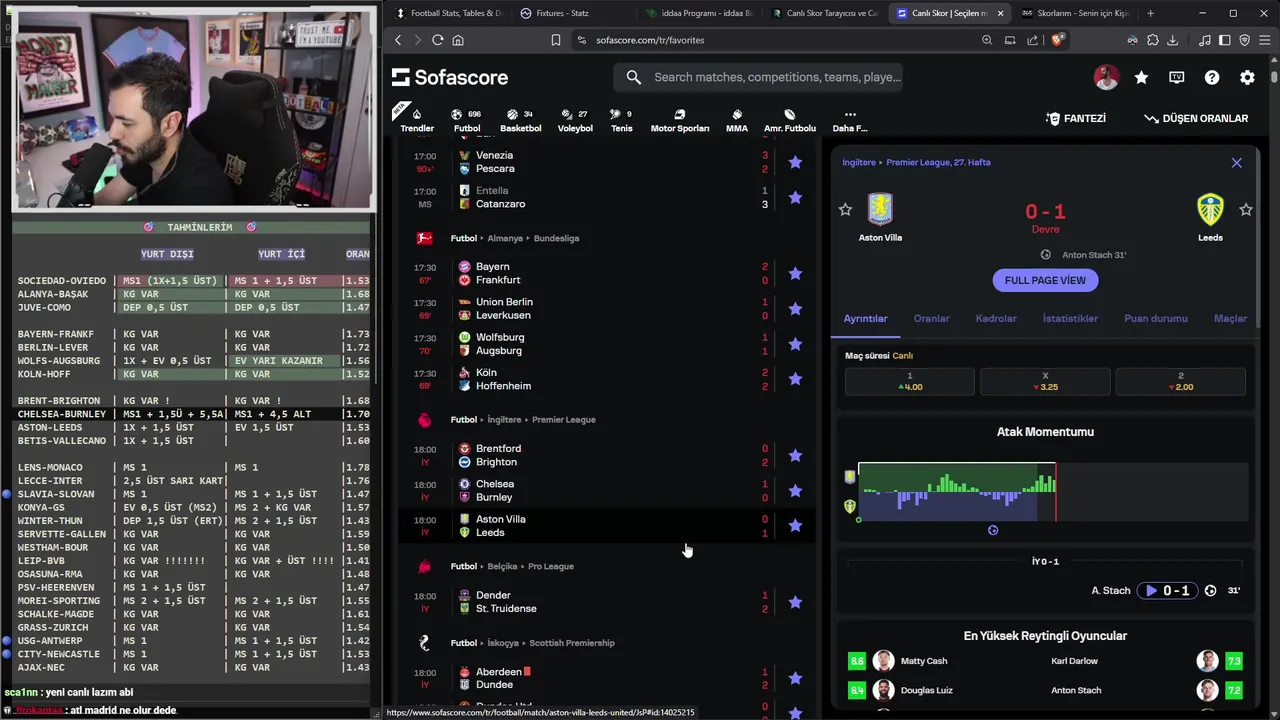Open the MMA category
The height and width of the screenshot is (720, 1280).
click(x=737, y=120)
